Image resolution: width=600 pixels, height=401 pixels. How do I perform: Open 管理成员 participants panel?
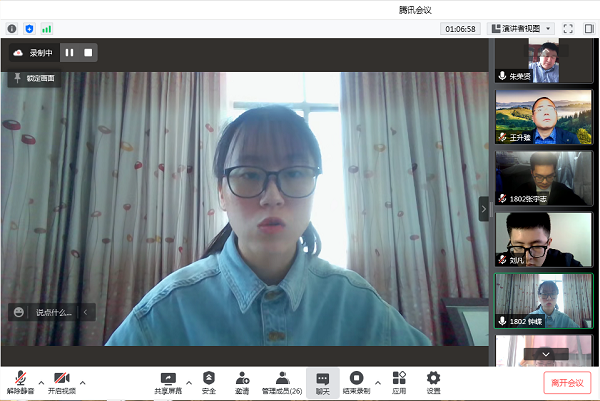tap(282, 381)
